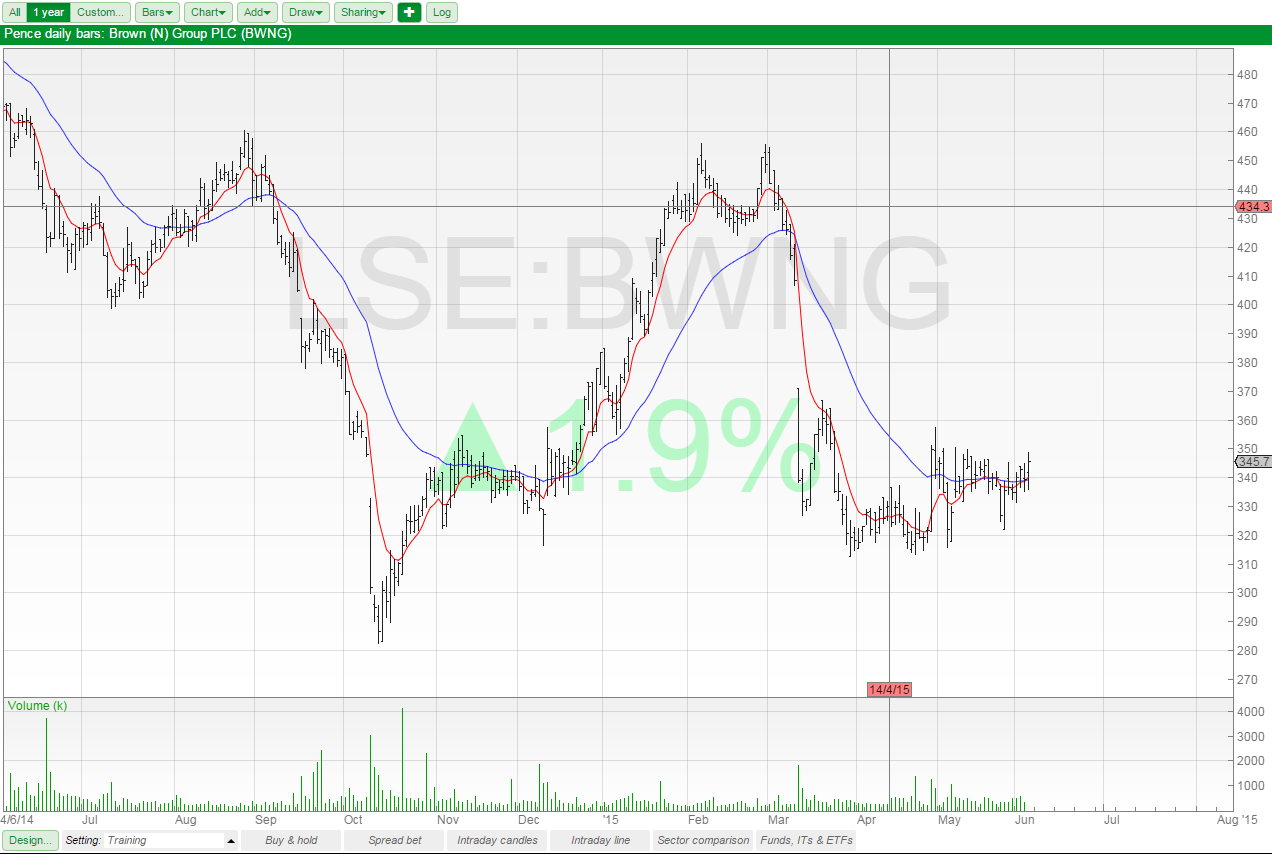Click the Volume (k) panel label
The width and height of the screenshot is (1272, 854).
tap(37, 706)
